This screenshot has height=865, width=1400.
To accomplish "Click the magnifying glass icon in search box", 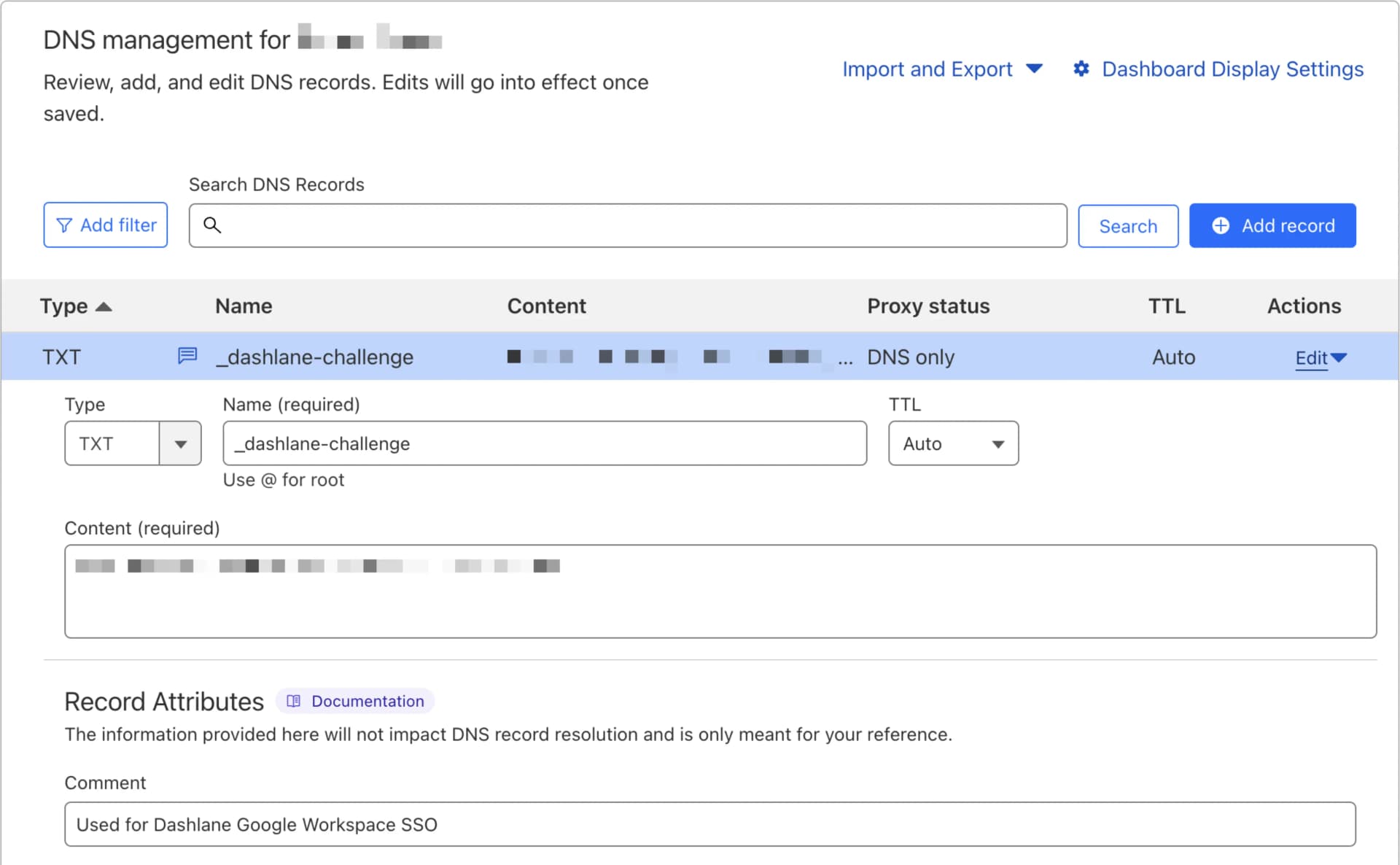I will 212,225.
